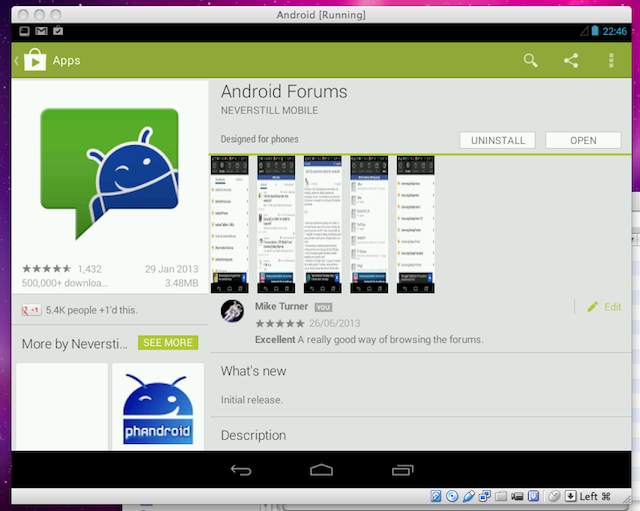640x511 pixels.
Task: Click Mike Turner's profile avatar
Action: pyautogui.click(x=233, y=311)
